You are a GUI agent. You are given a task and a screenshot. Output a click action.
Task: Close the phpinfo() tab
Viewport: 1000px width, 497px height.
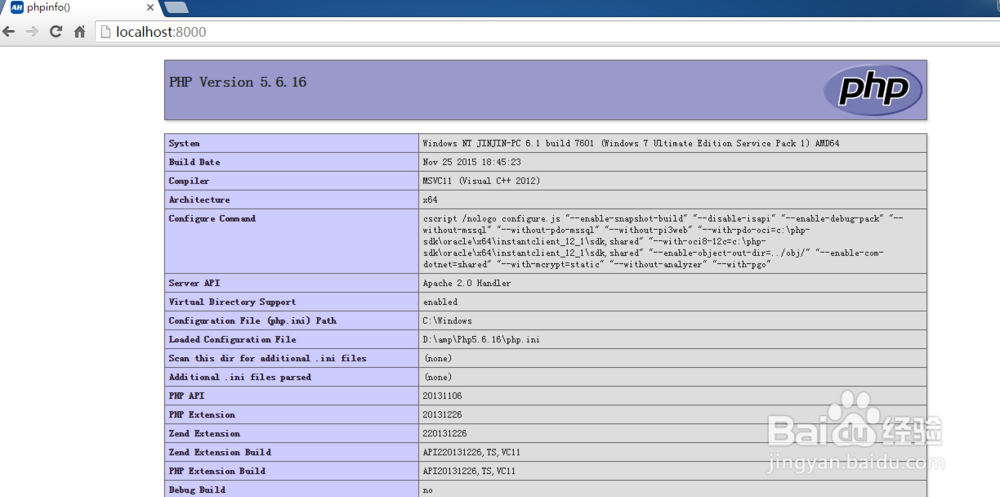(151, 8)
